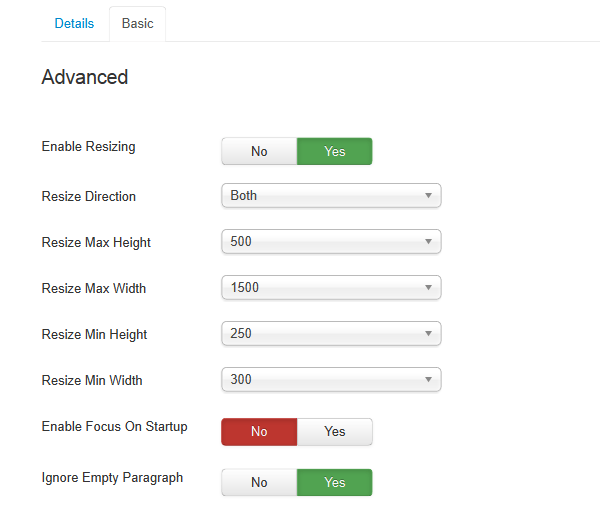Image resolution: width=600 pixels, height=507 pixels.
Task: Open the Resize Max Height dropdown
Action: [x=320, y=242]
